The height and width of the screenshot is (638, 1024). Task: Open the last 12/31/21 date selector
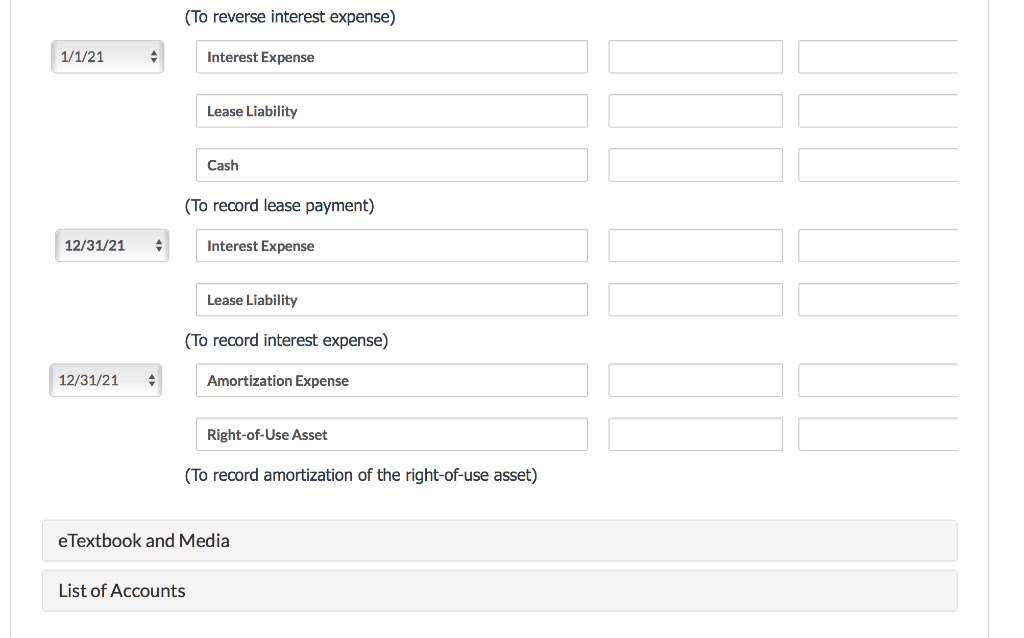(105, 380)
